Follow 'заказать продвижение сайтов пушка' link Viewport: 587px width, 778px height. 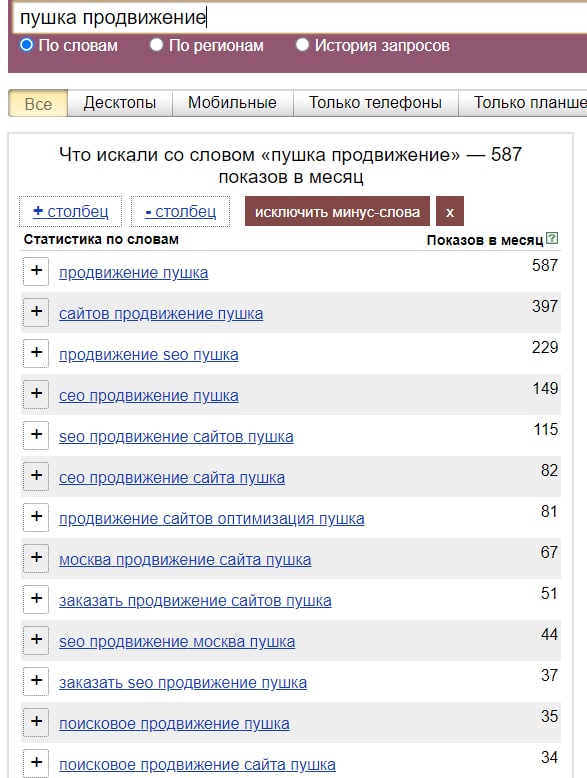(195, 601)
